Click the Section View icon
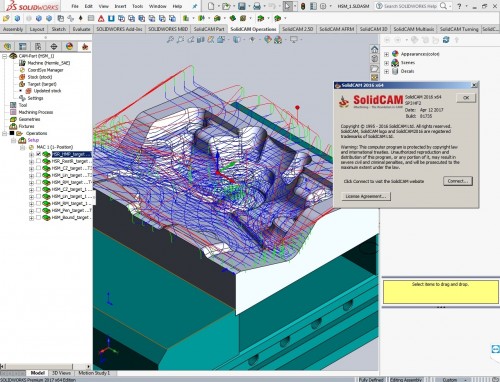This screenshot has width=500, height=382. (x=201, y=40)
